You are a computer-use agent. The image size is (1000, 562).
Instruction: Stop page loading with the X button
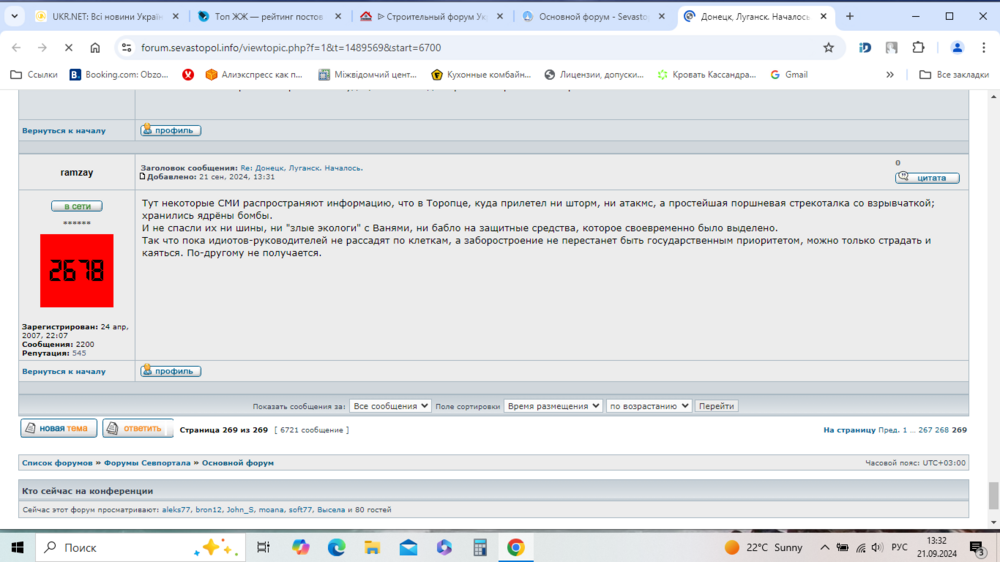pos(68,48)
